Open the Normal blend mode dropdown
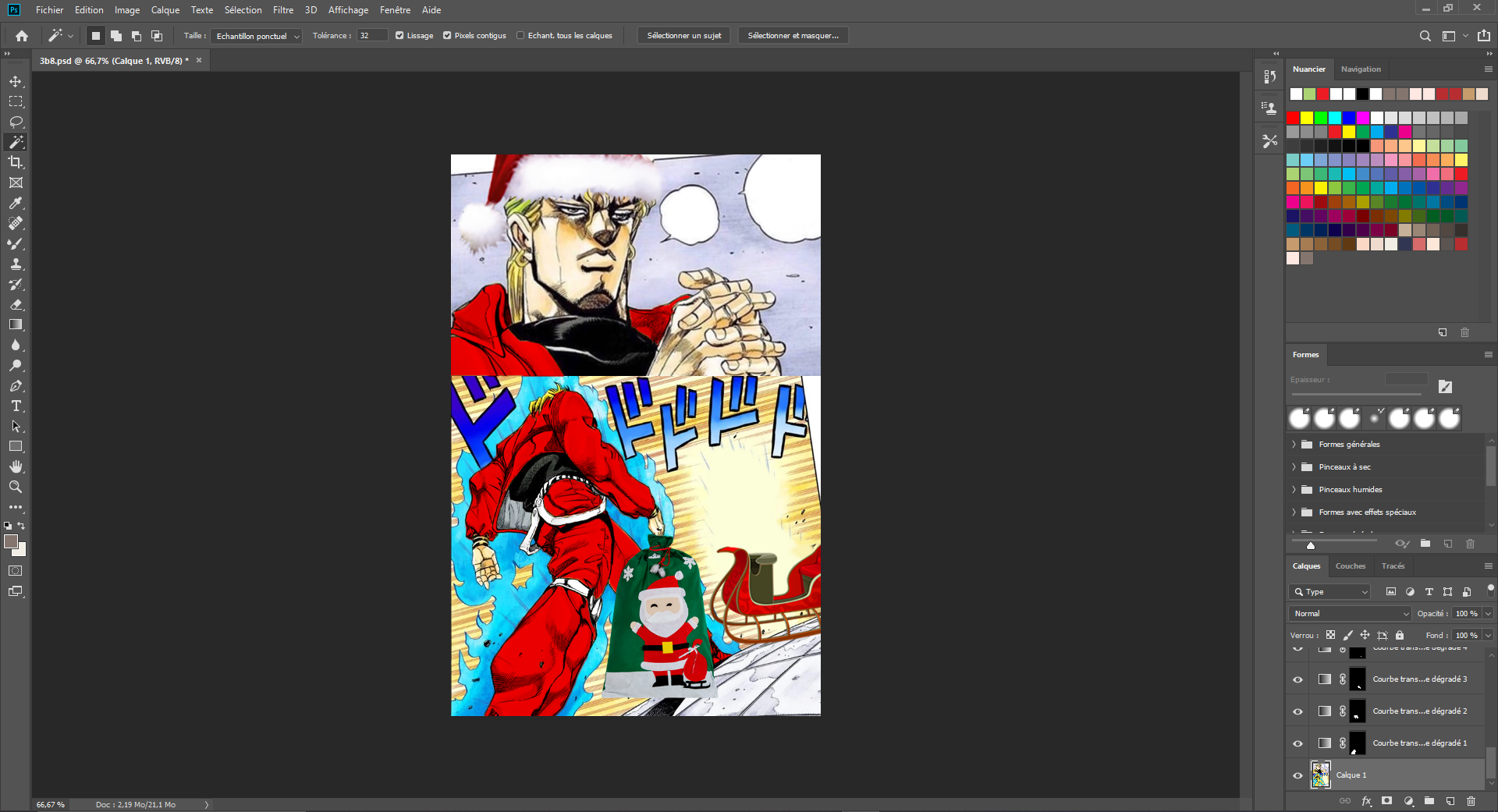The width and height of the screenshot is (1498, 812). (x=1351, y=614)
